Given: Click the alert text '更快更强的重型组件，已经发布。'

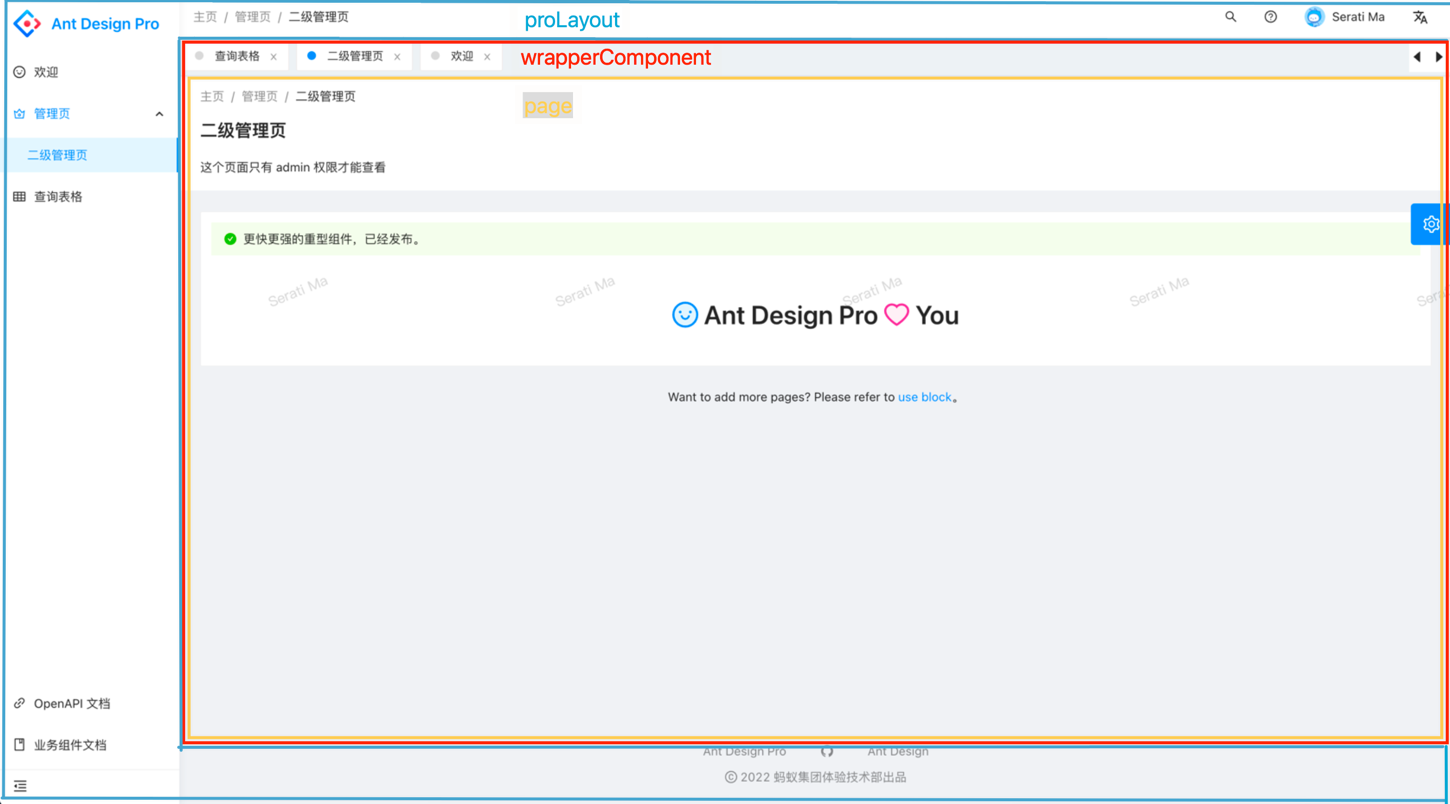Looking at the screenshot, I should pyautogui.click(x=332, y=239).
